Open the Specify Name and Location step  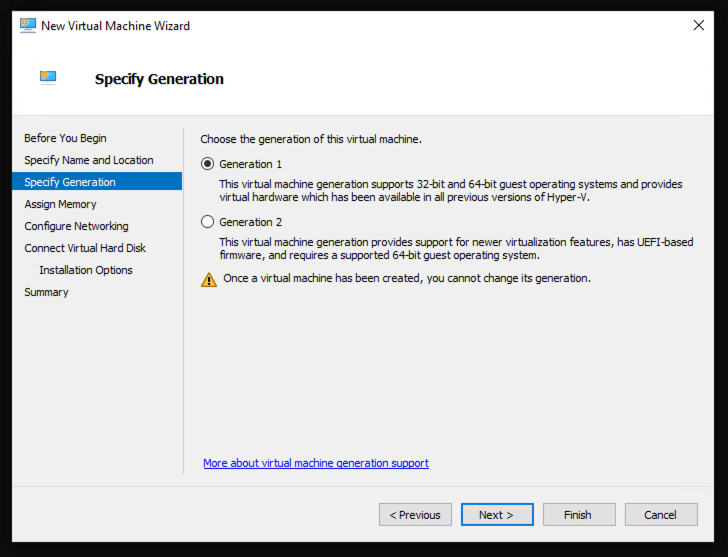pyautogui.click(x=89, y=160)
